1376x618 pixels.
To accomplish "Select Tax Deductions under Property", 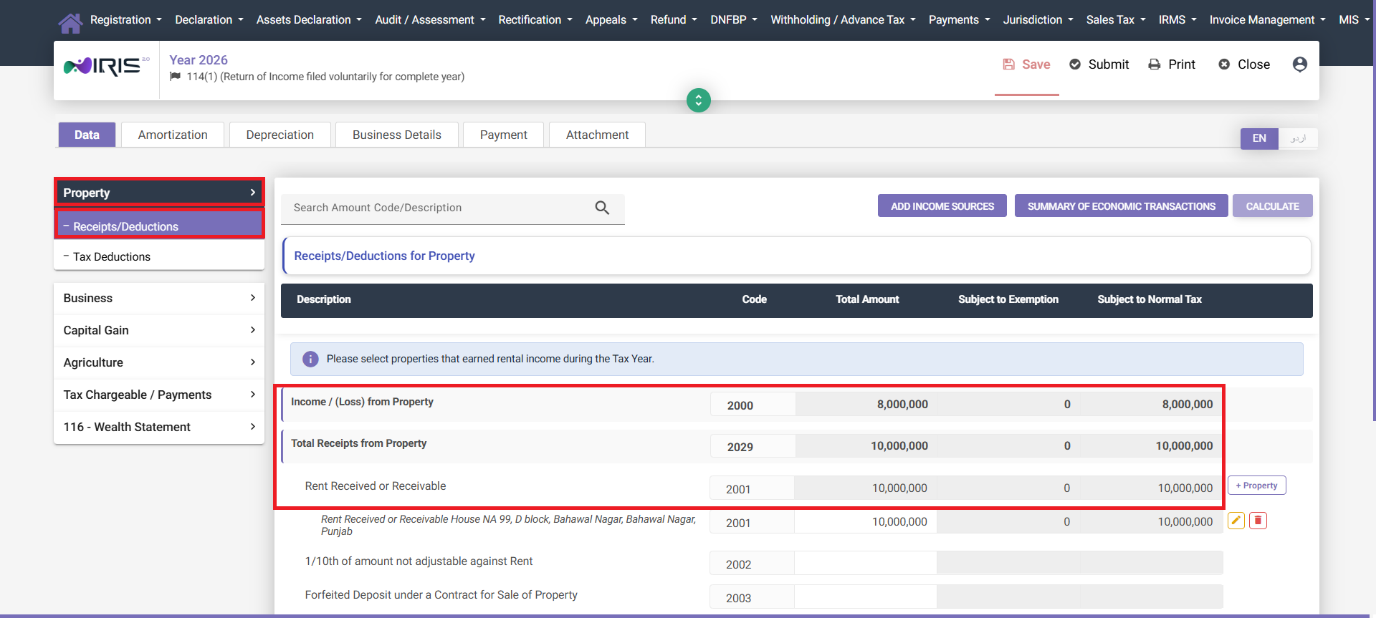I will click(159, 257).
